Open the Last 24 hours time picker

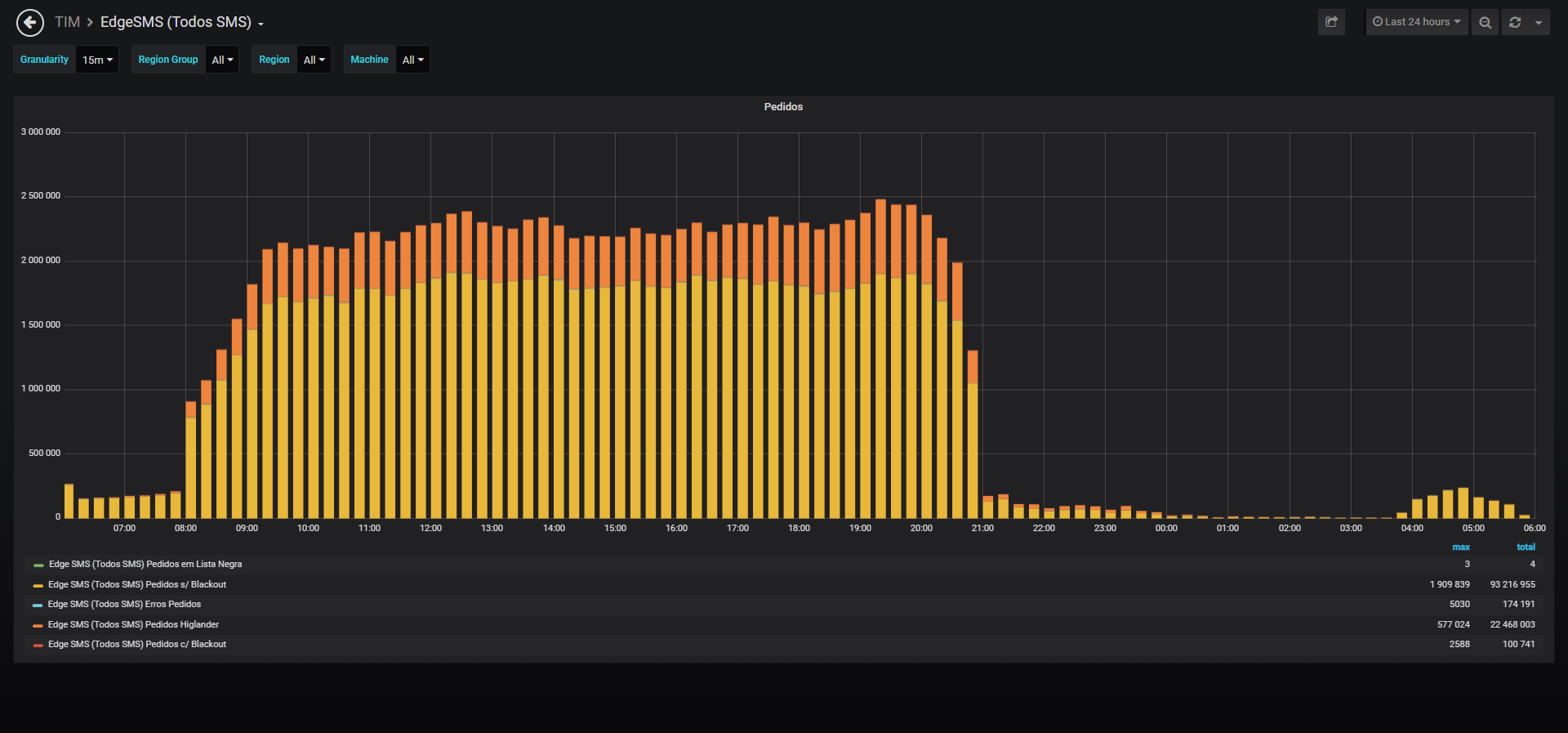tap(1417, 22)
